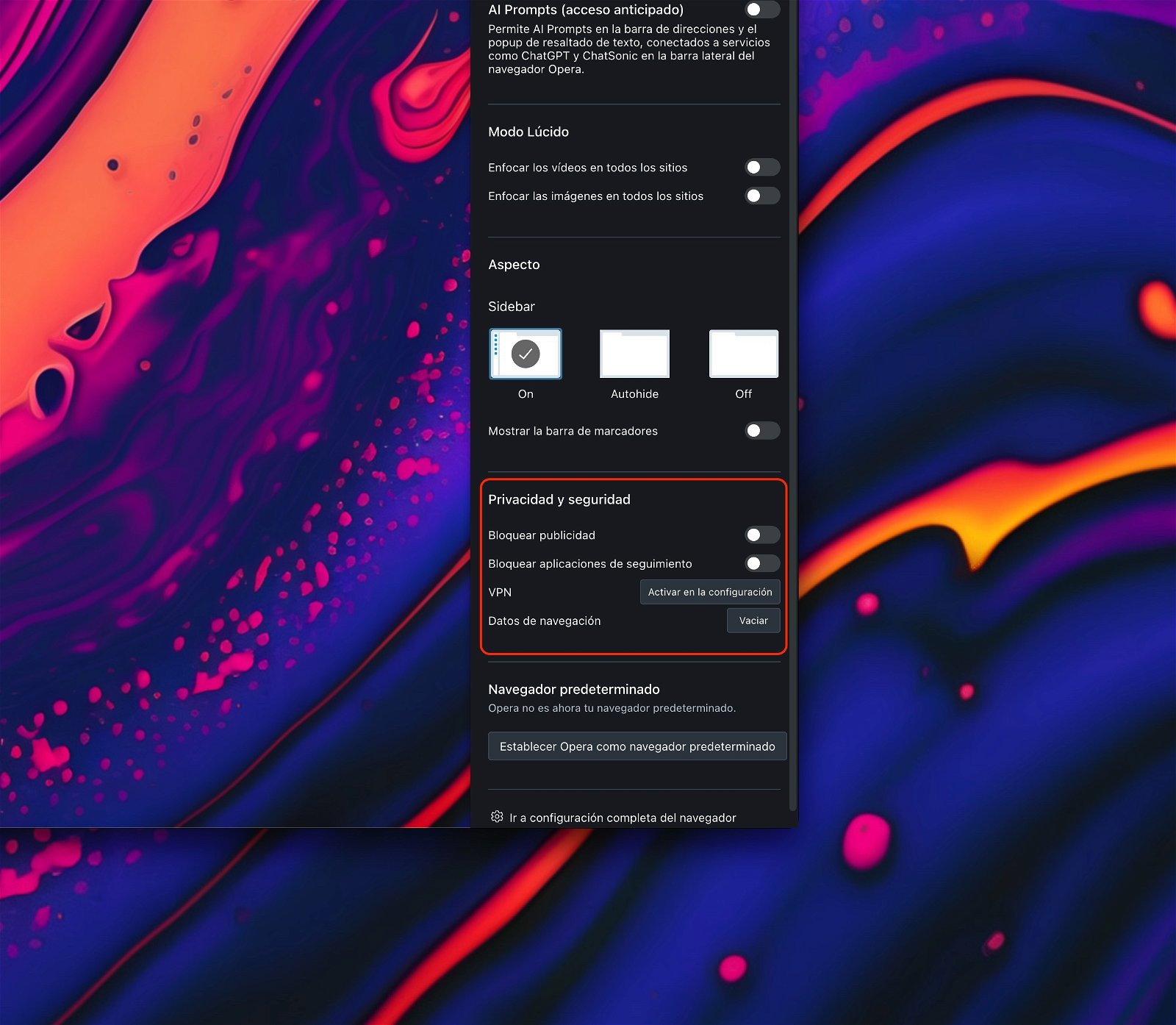The width and height of the screenshot is (1176, 1025).
Task: Enable Enfocar los vídeos en todos los sitios
Action: (762, 168)
